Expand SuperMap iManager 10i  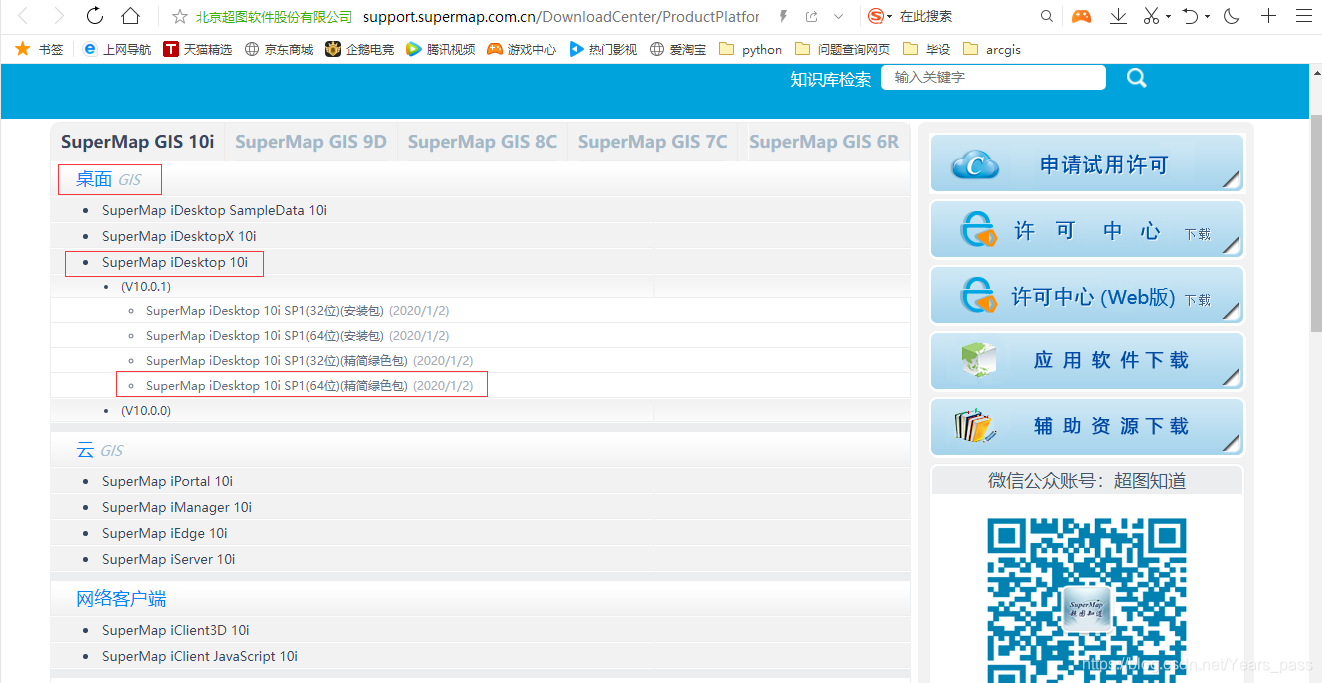[177, 507]
